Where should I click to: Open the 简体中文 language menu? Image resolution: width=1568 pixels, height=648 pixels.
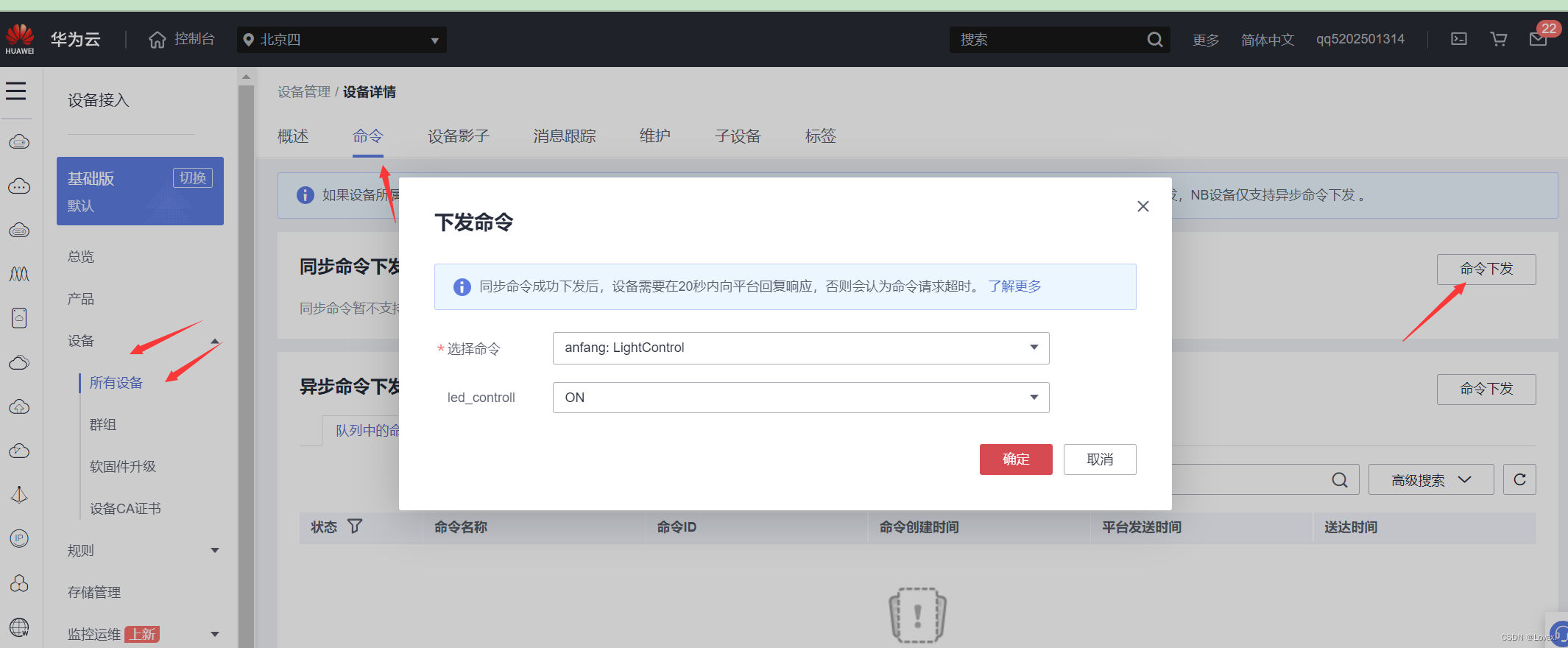[x=1268, y=40]
